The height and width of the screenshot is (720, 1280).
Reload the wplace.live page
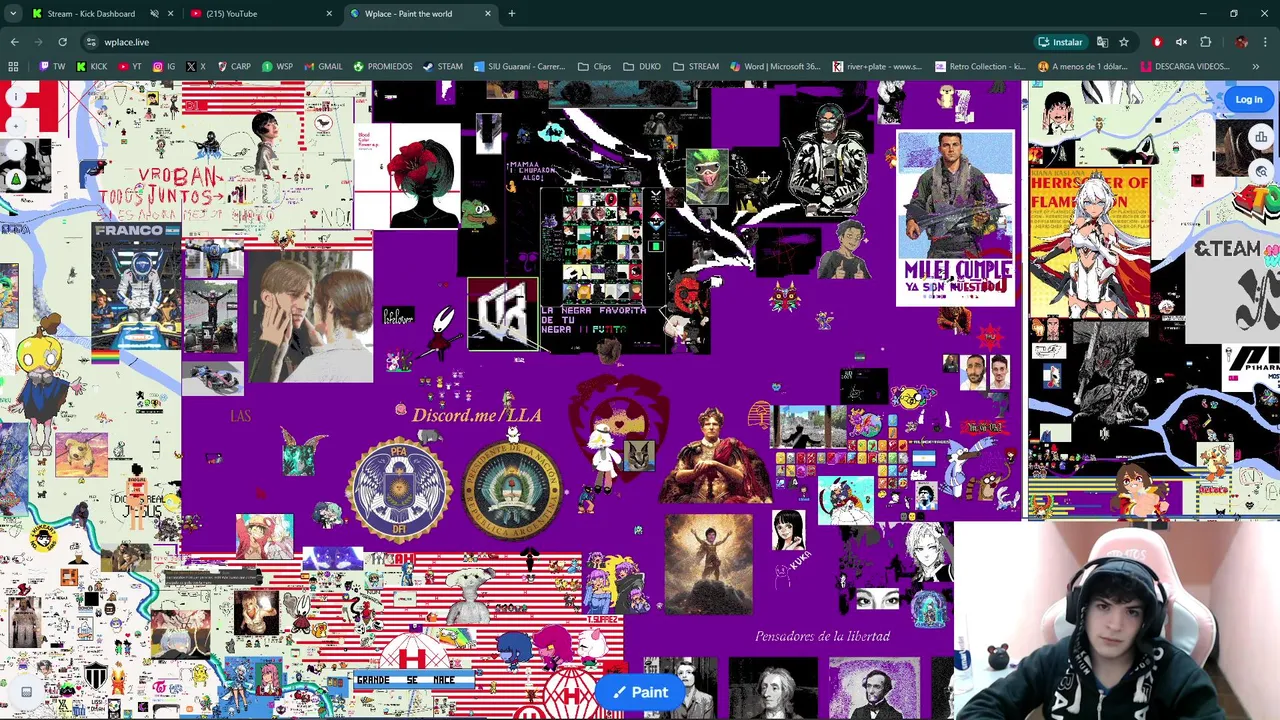click(62, 42)
